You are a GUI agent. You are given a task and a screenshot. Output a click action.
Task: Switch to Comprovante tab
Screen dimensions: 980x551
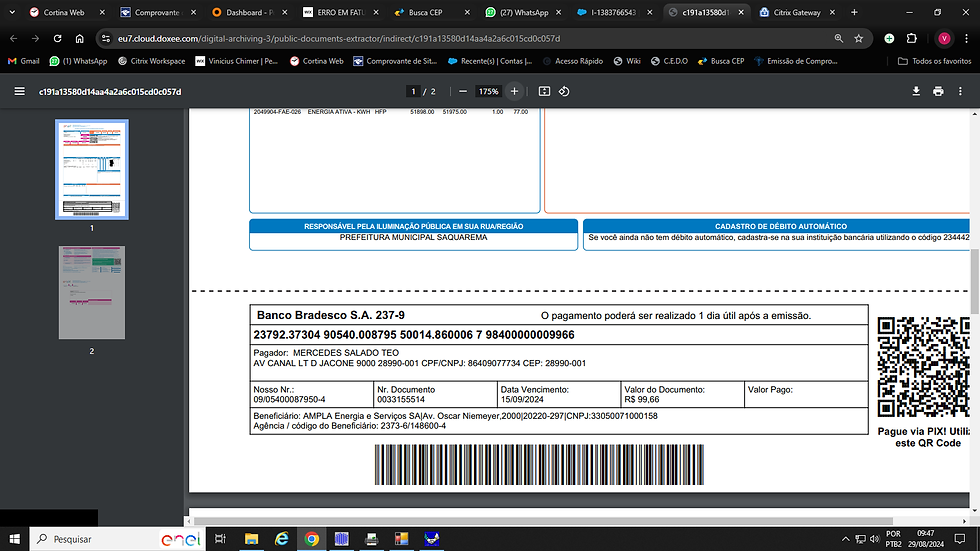(157, 12)
